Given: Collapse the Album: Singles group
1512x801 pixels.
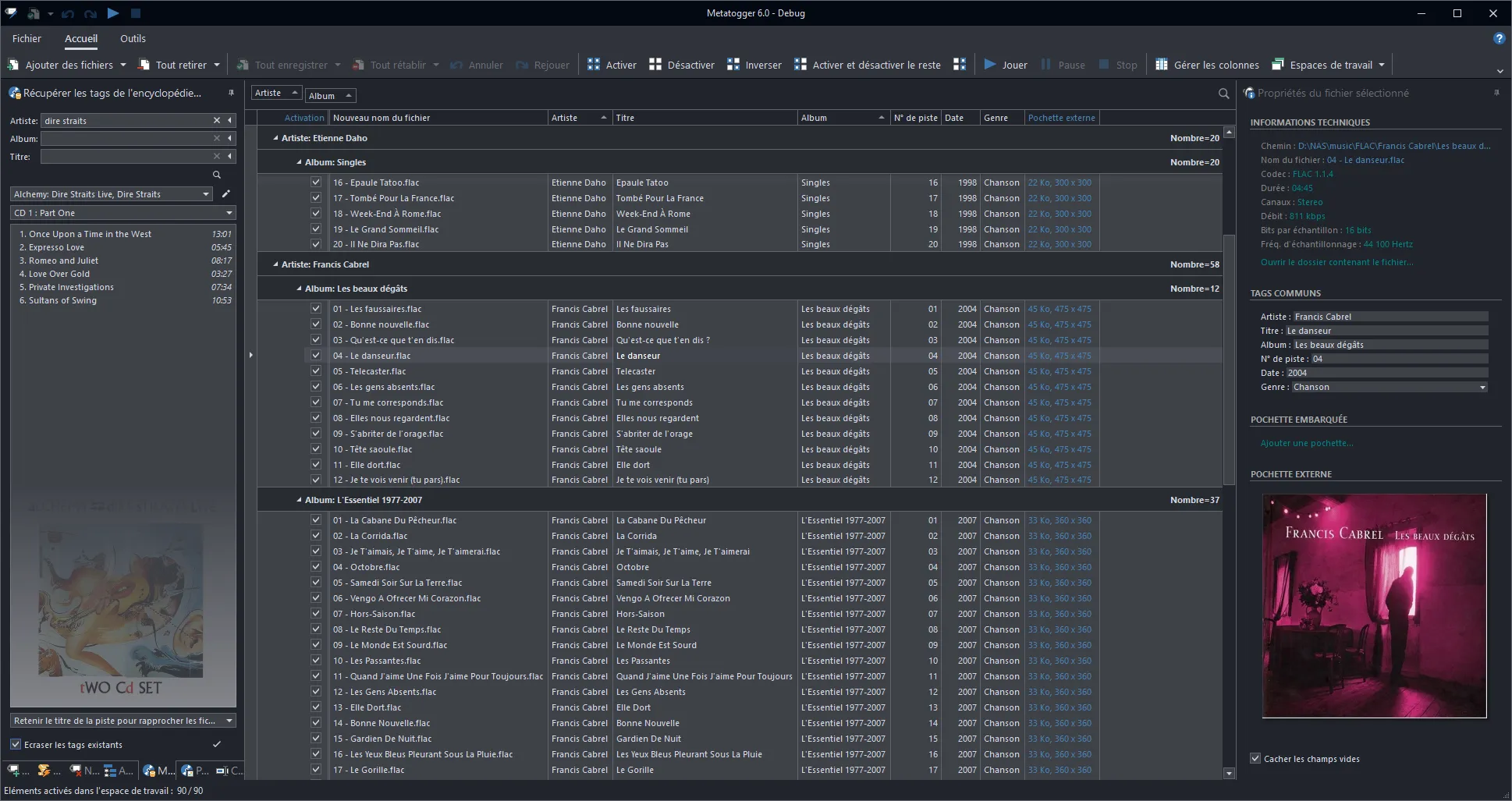Looking at the screenshot, I should (299, 162).
